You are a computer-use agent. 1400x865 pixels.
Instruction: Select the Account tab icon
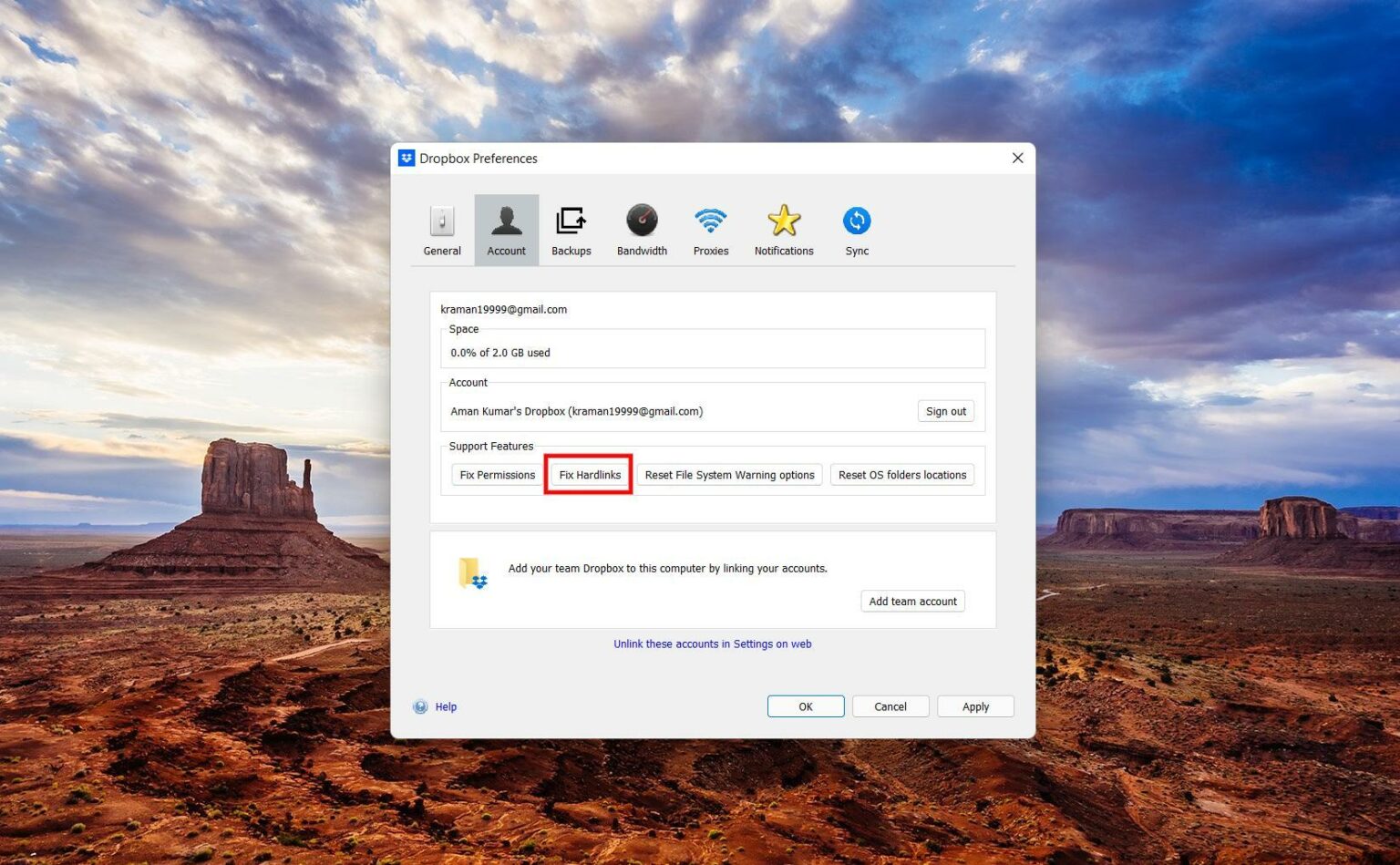point(506,228)
